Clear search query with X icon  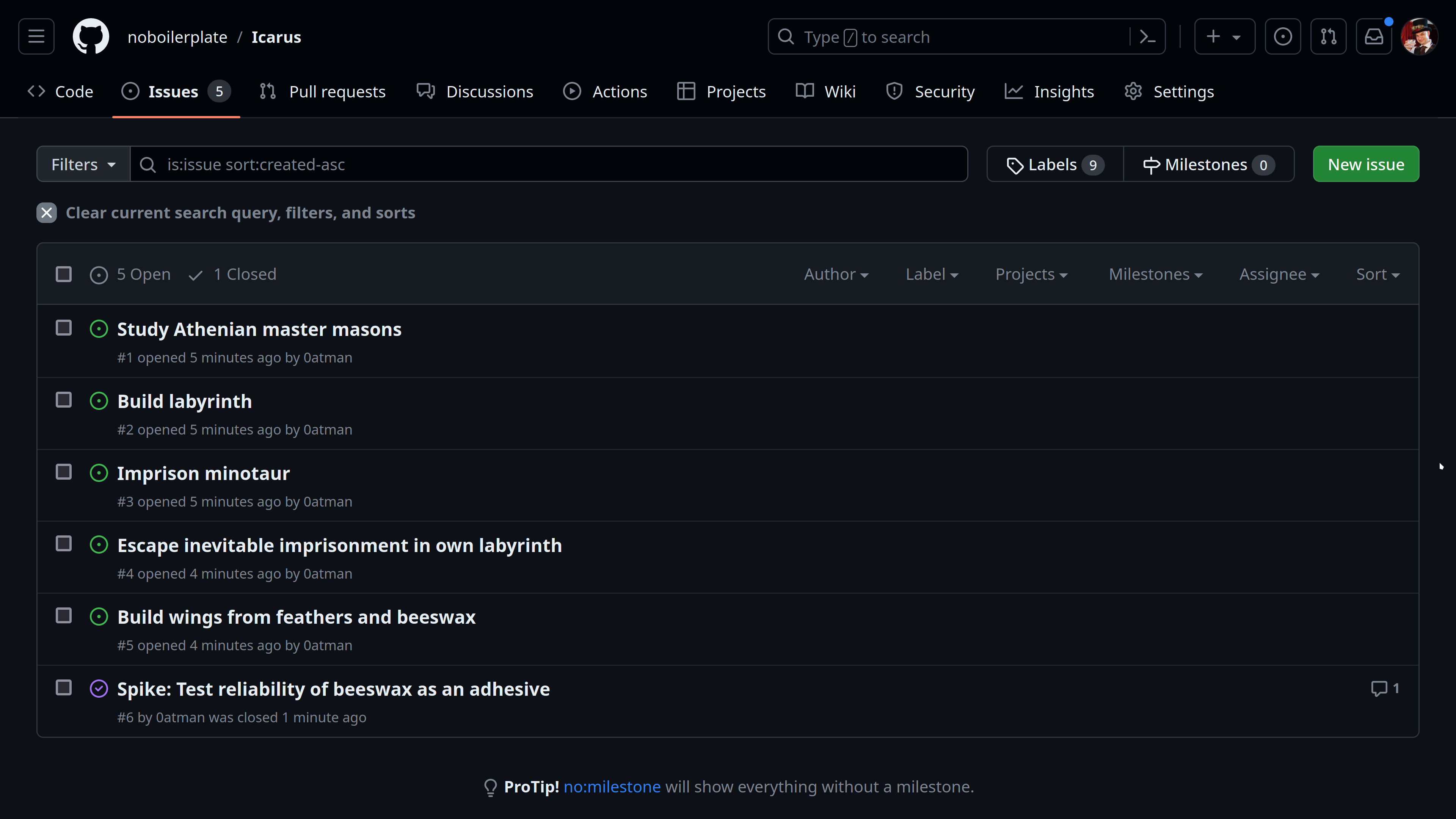point(46,212)
